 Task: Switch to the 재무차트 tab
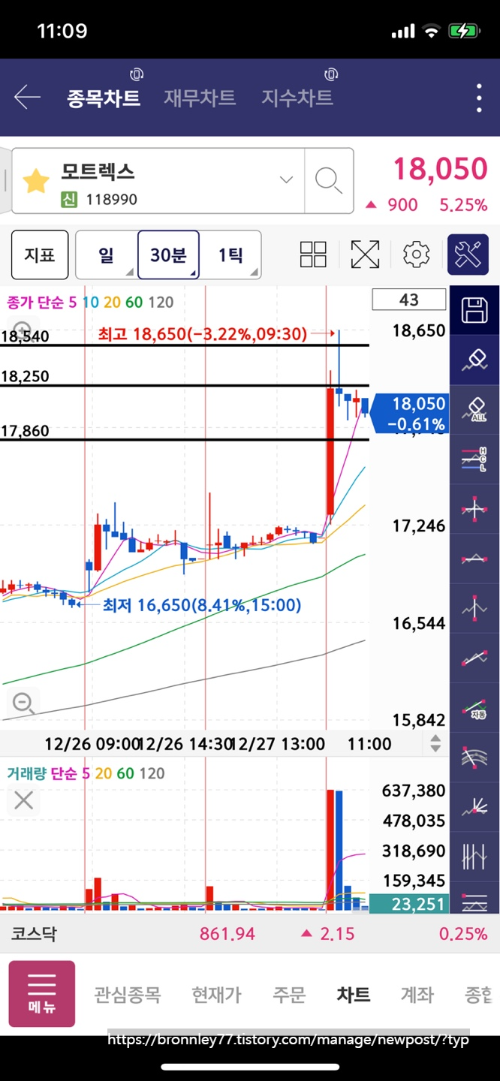pos(199,98)
